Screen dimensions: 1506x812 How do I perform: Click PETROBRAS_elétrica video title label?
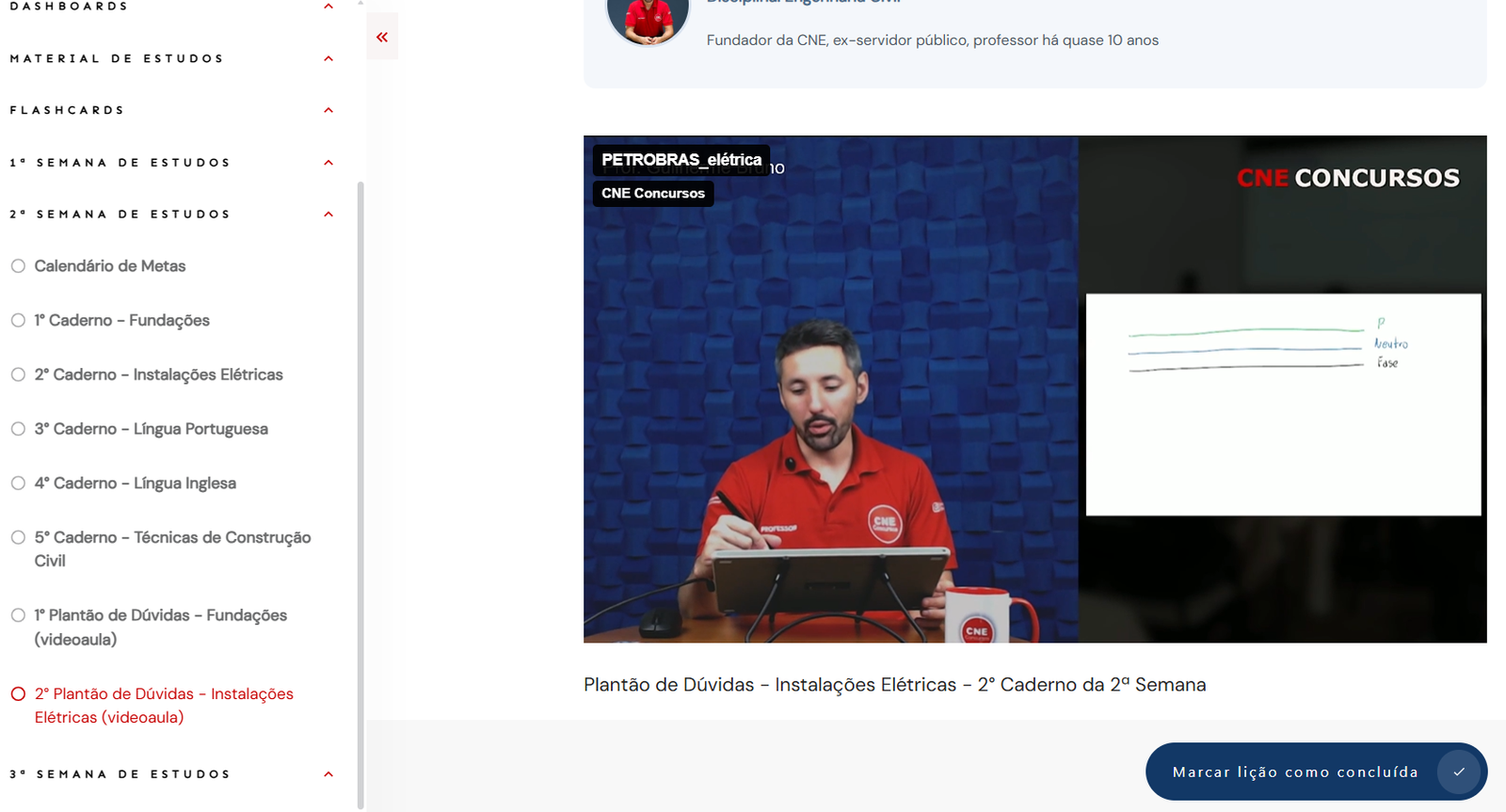[x=681, y=160]
